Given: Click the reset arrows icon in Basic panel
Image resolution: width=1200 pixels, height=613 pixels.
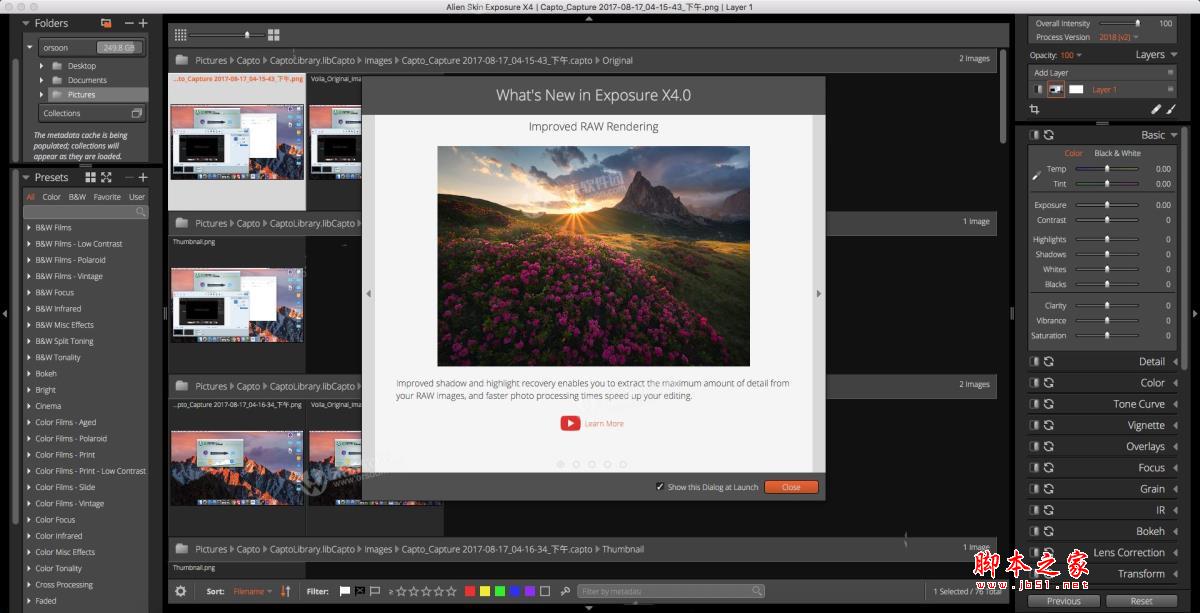Looking at the screenshot, I should [1049, 135].
